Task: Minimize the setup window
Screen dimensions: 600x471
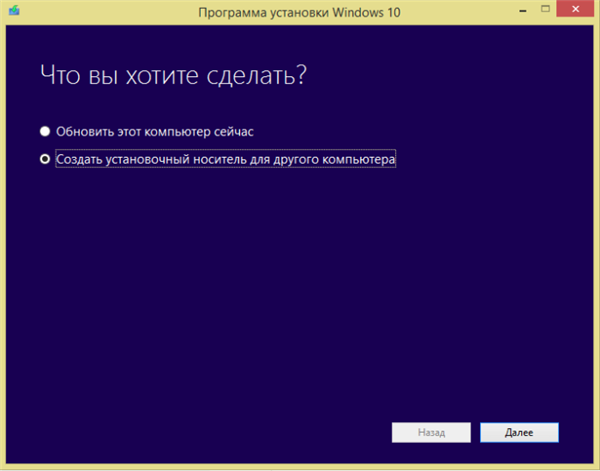Action: click(x=523, y=10)
